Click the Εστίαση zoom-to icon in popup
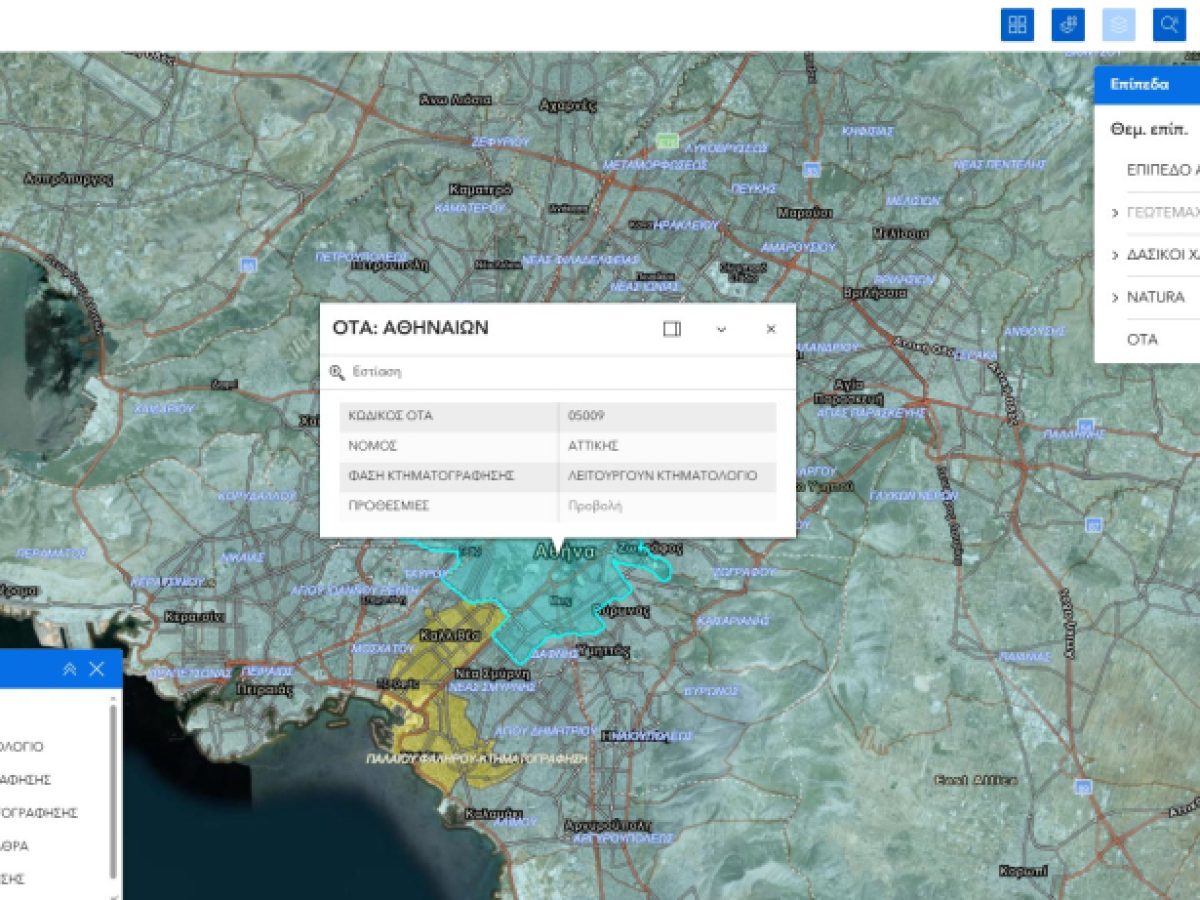The width and height of the screenshot is (1200, 900). pyautogui.click(x=337, y=372)
